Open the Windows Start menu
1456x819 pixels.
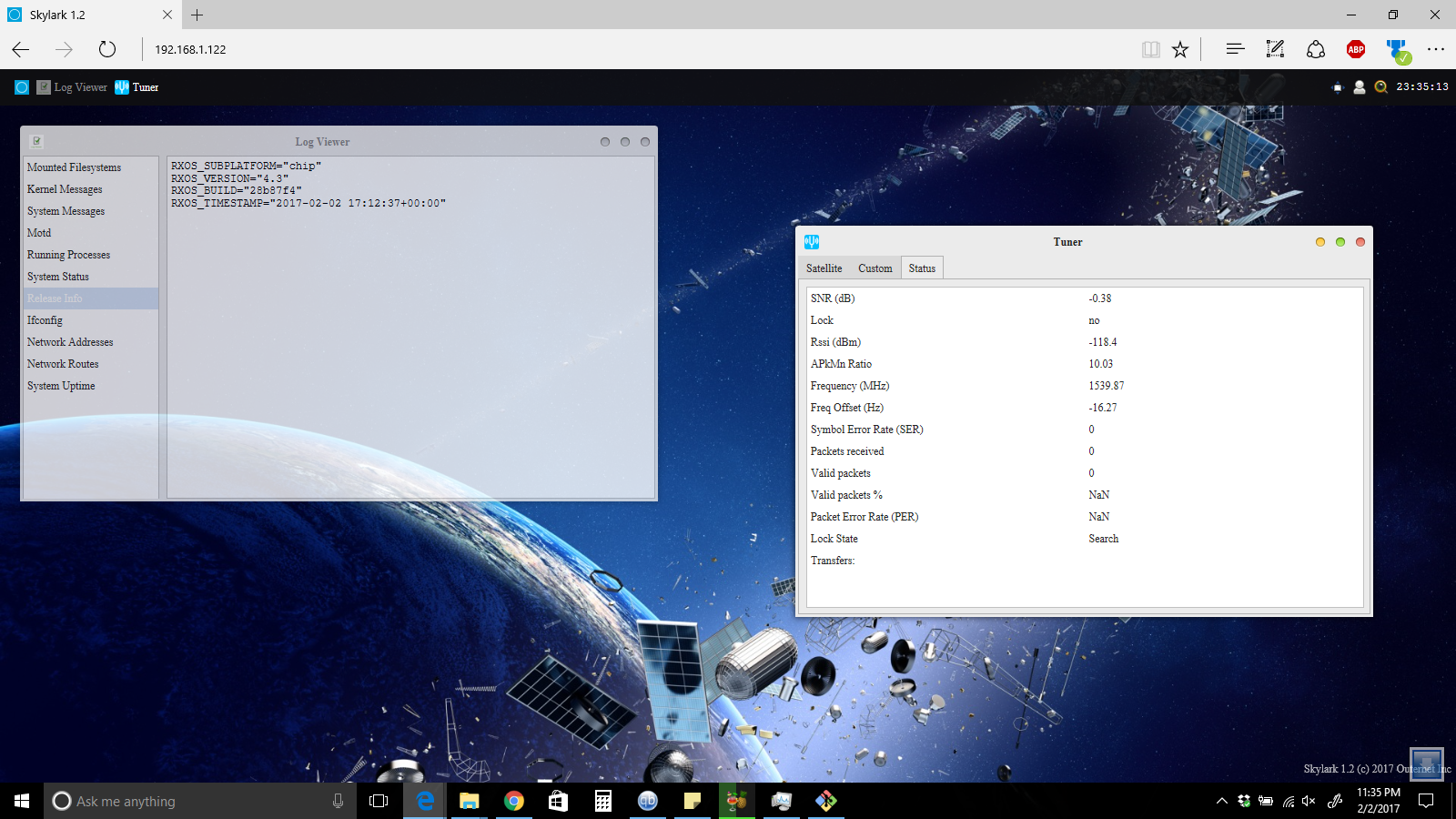22,801
